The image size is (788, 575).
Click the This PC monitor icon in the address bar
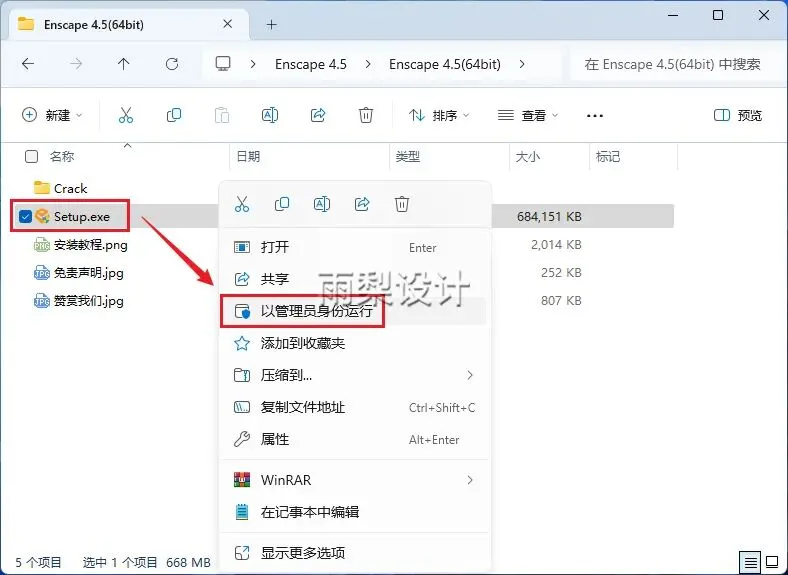click(x=223, y=63)
